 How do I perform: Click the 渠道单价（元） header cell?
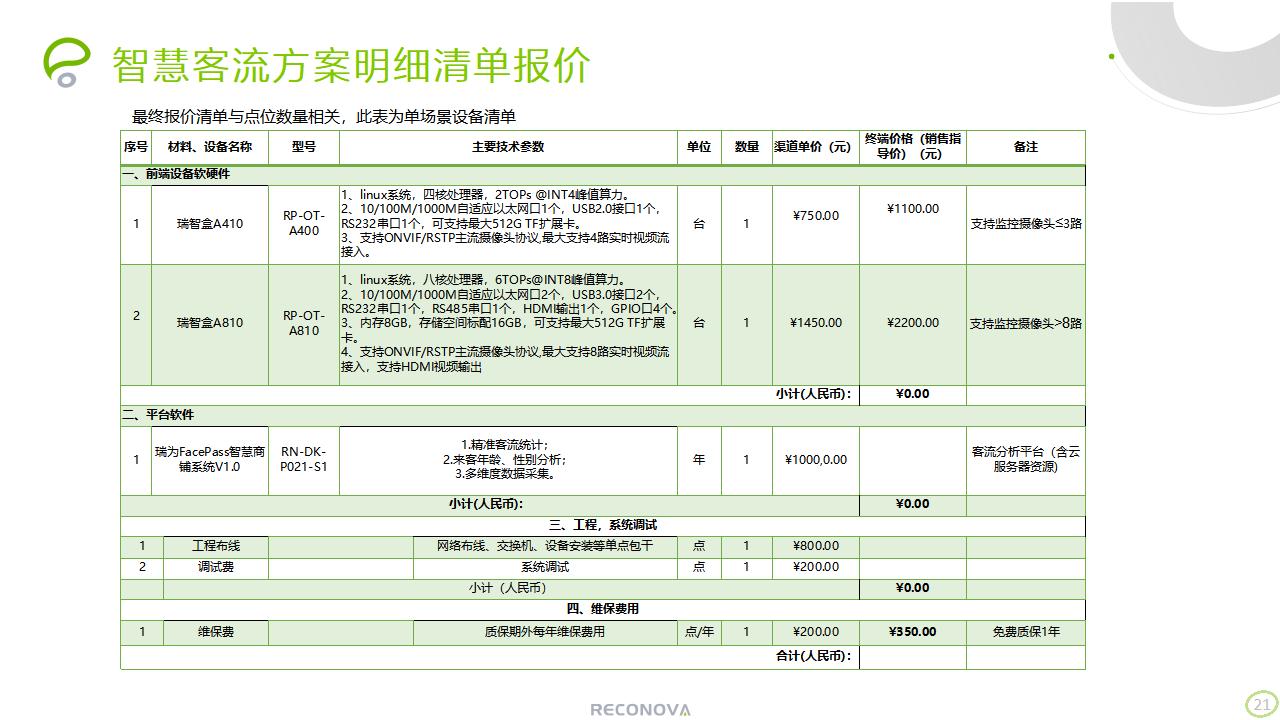point(815,147)
